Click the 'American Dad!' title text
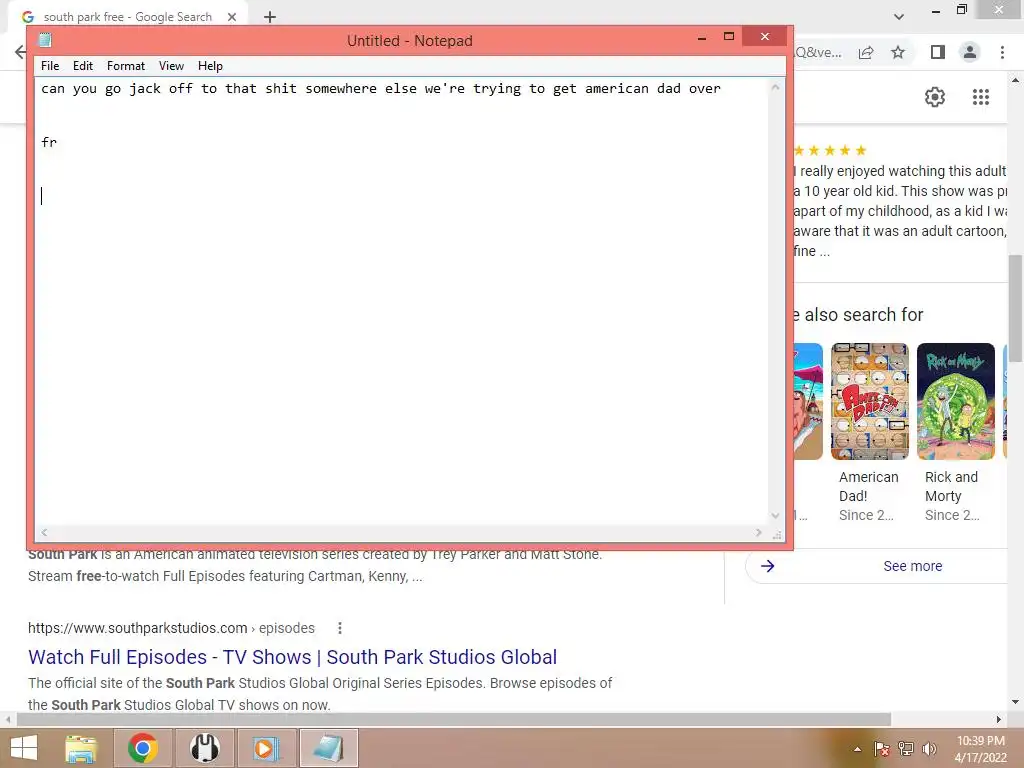 (869, 487)
